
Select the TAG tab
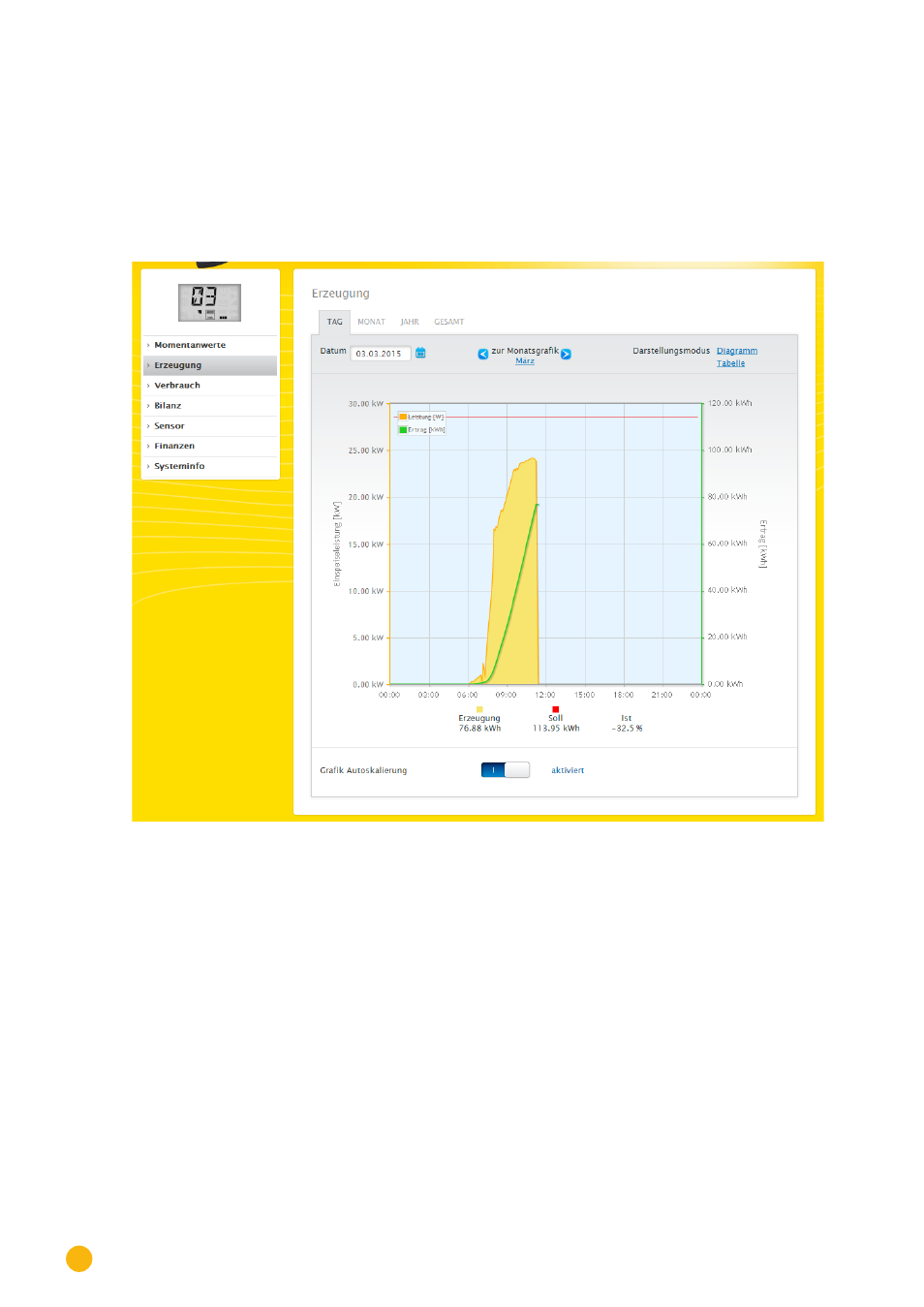click(334, 322)
